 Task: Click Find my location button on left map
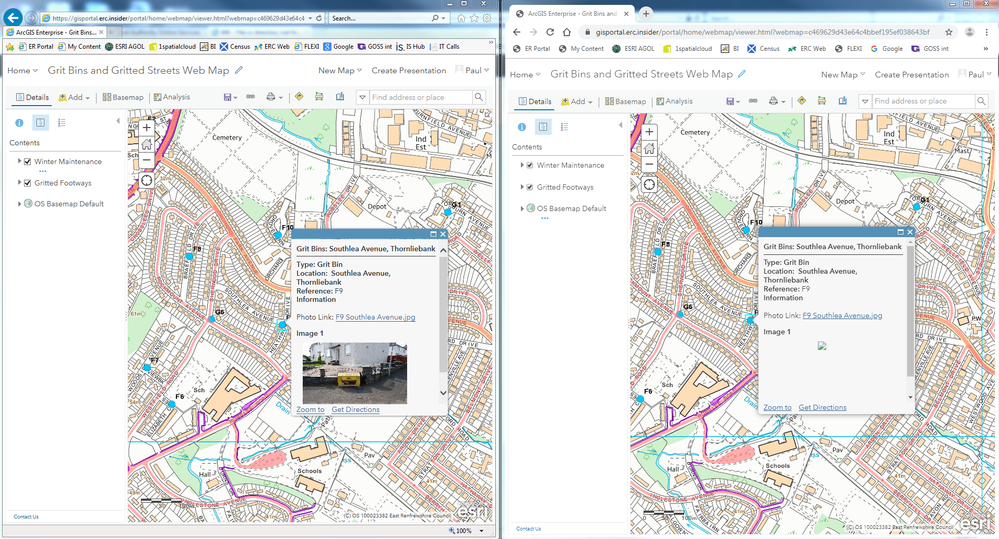point(147,180)
